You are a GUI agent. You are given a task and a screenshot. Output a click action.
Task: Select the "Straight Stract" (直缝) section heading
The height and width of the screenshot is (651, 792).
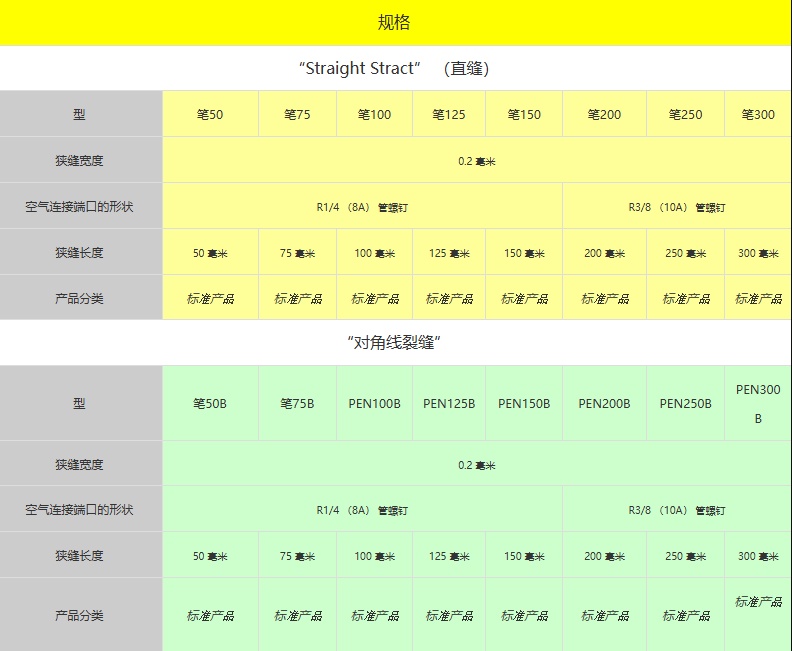click(395, 69)
